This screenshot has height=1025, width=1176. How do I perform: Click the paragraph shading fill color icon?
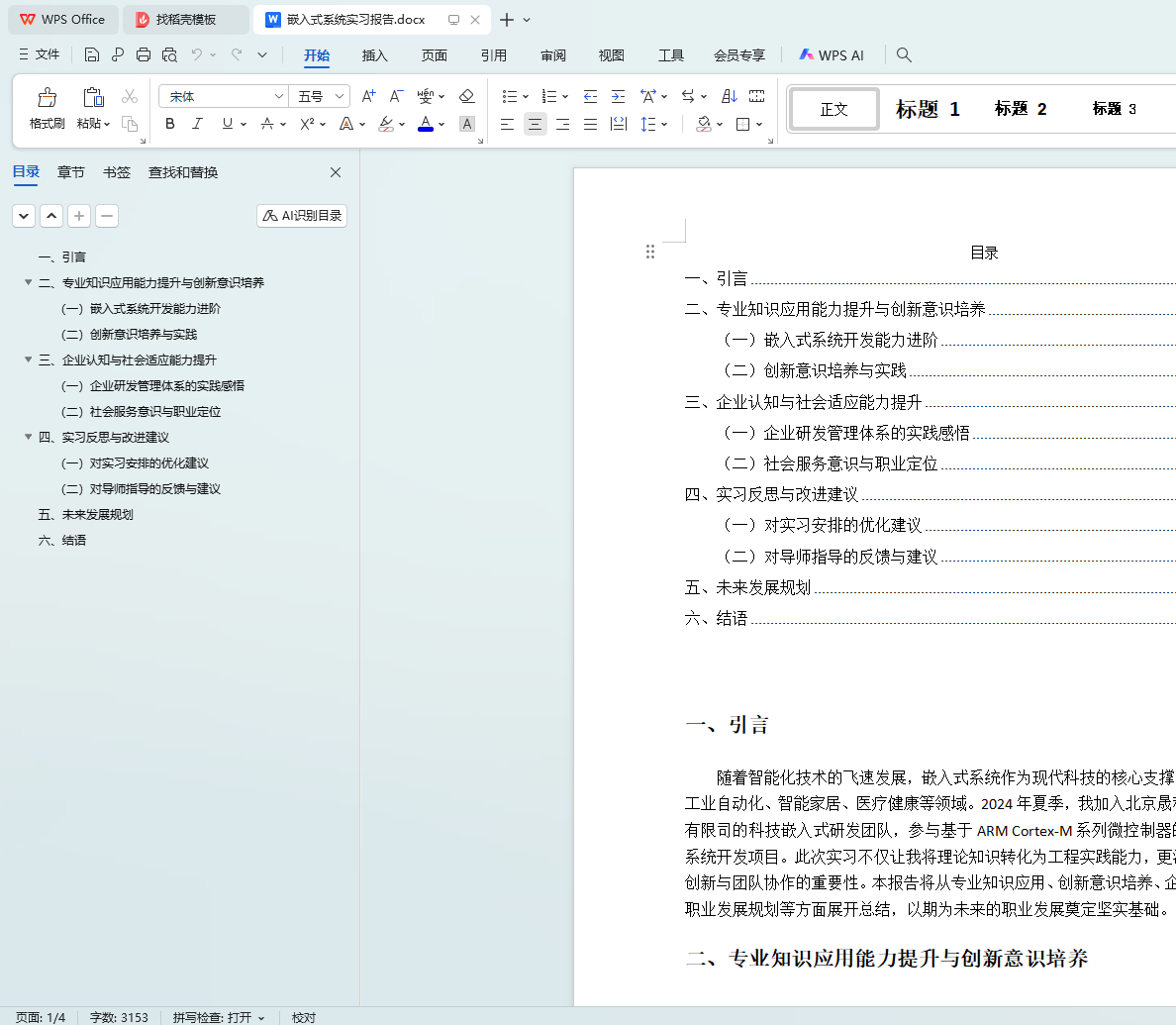pyautogui.click(x=704, y=124)
